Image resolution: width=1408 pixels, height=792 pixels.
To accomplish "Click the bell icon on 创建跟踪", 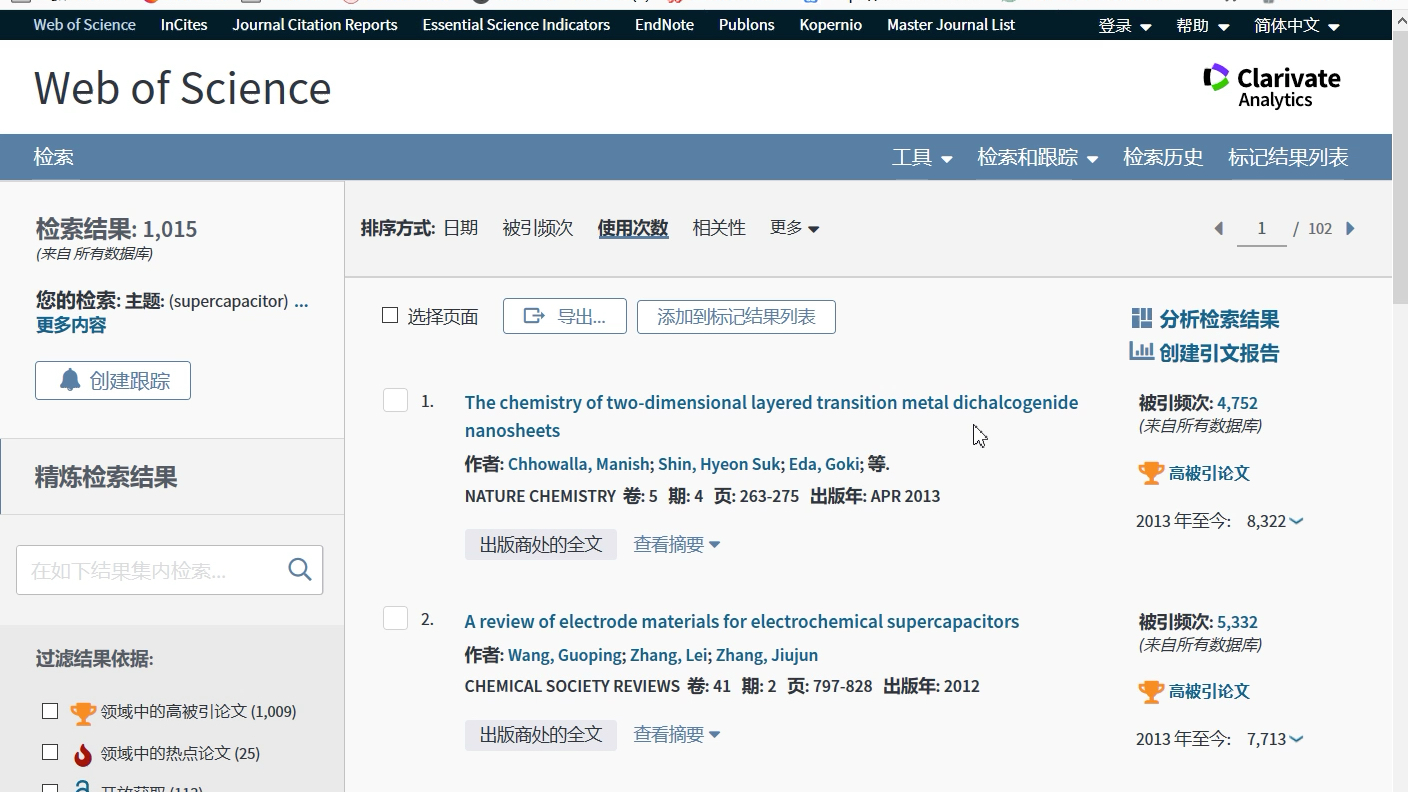I will [69, 380].
